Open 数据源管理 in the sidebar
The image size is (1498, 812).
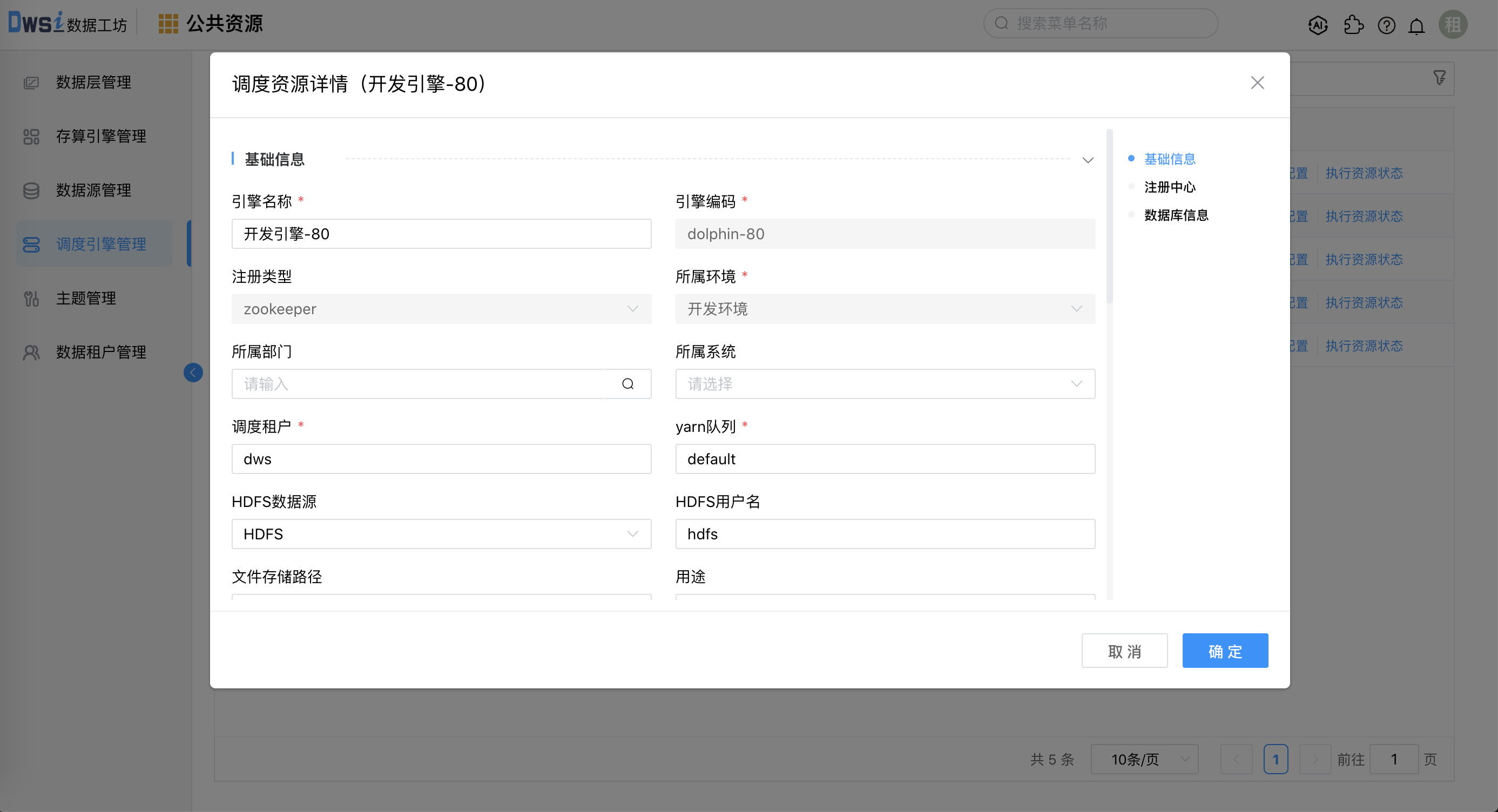[93, 190]
